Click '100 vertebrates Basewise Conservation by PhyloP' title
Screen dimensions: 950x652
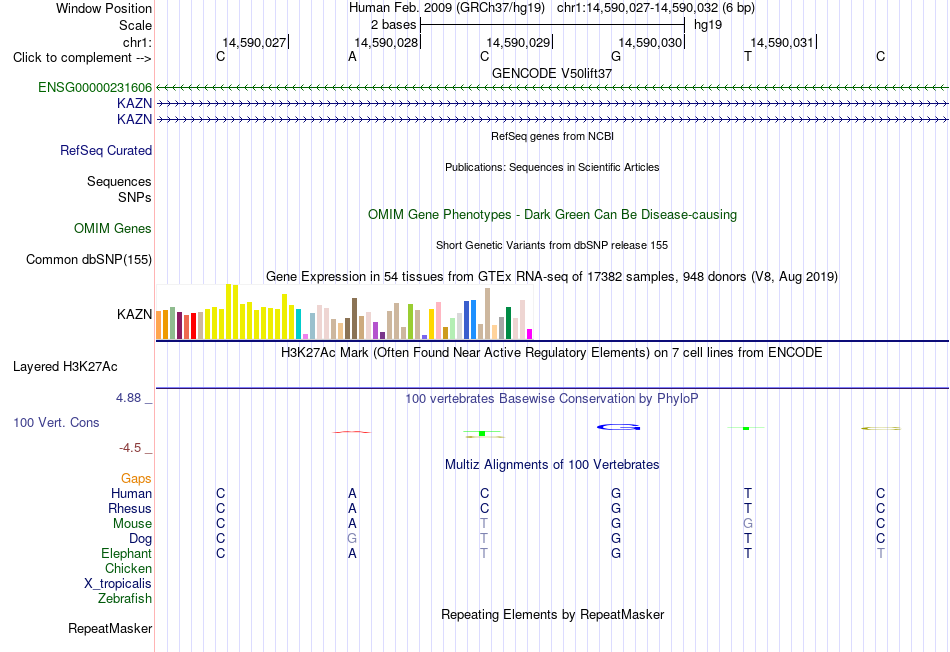(552, 399)
